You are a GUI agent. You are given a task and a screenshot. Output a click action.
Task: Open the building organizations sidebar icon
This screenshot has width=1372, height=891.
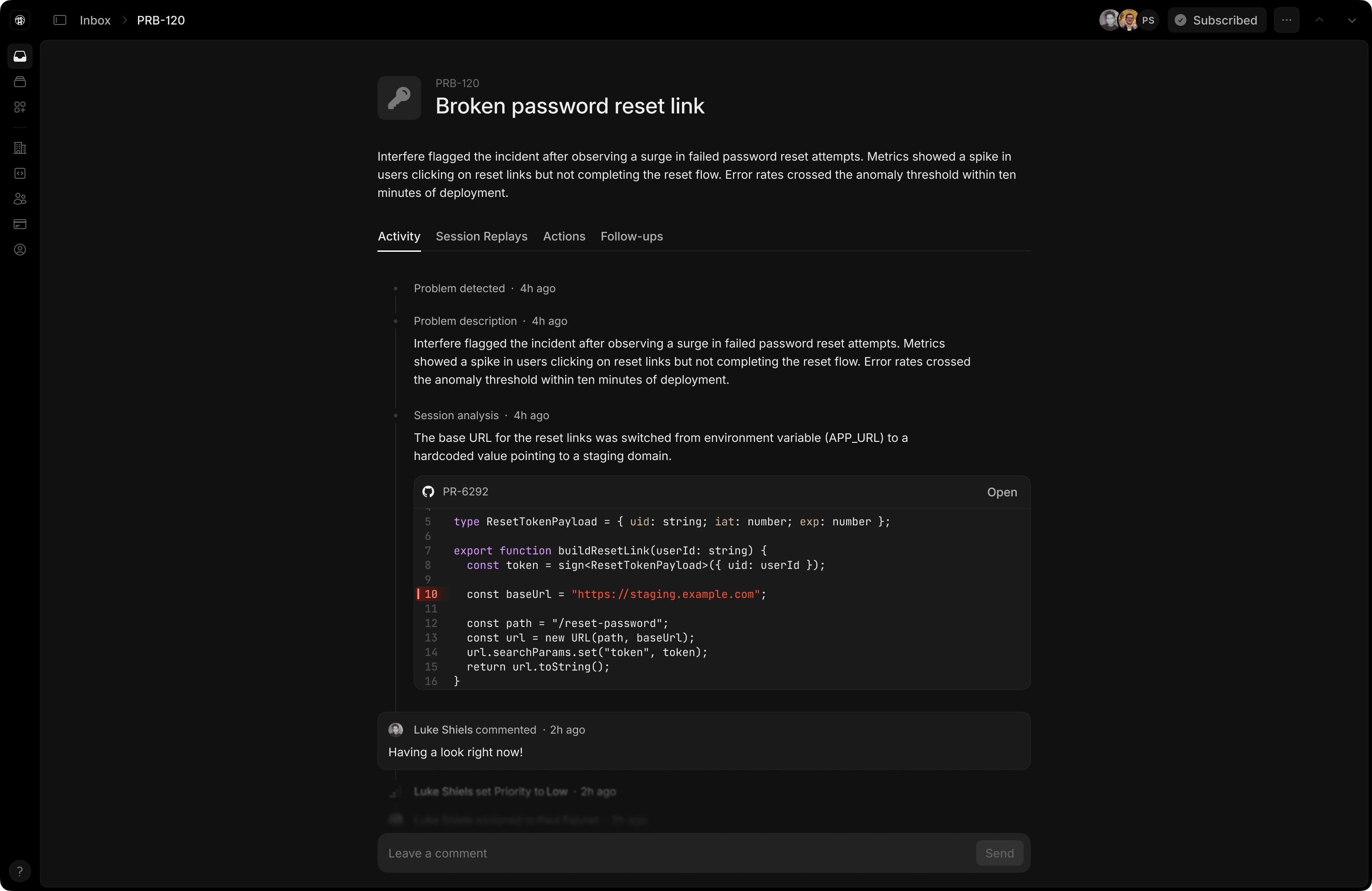click(20, 148)
